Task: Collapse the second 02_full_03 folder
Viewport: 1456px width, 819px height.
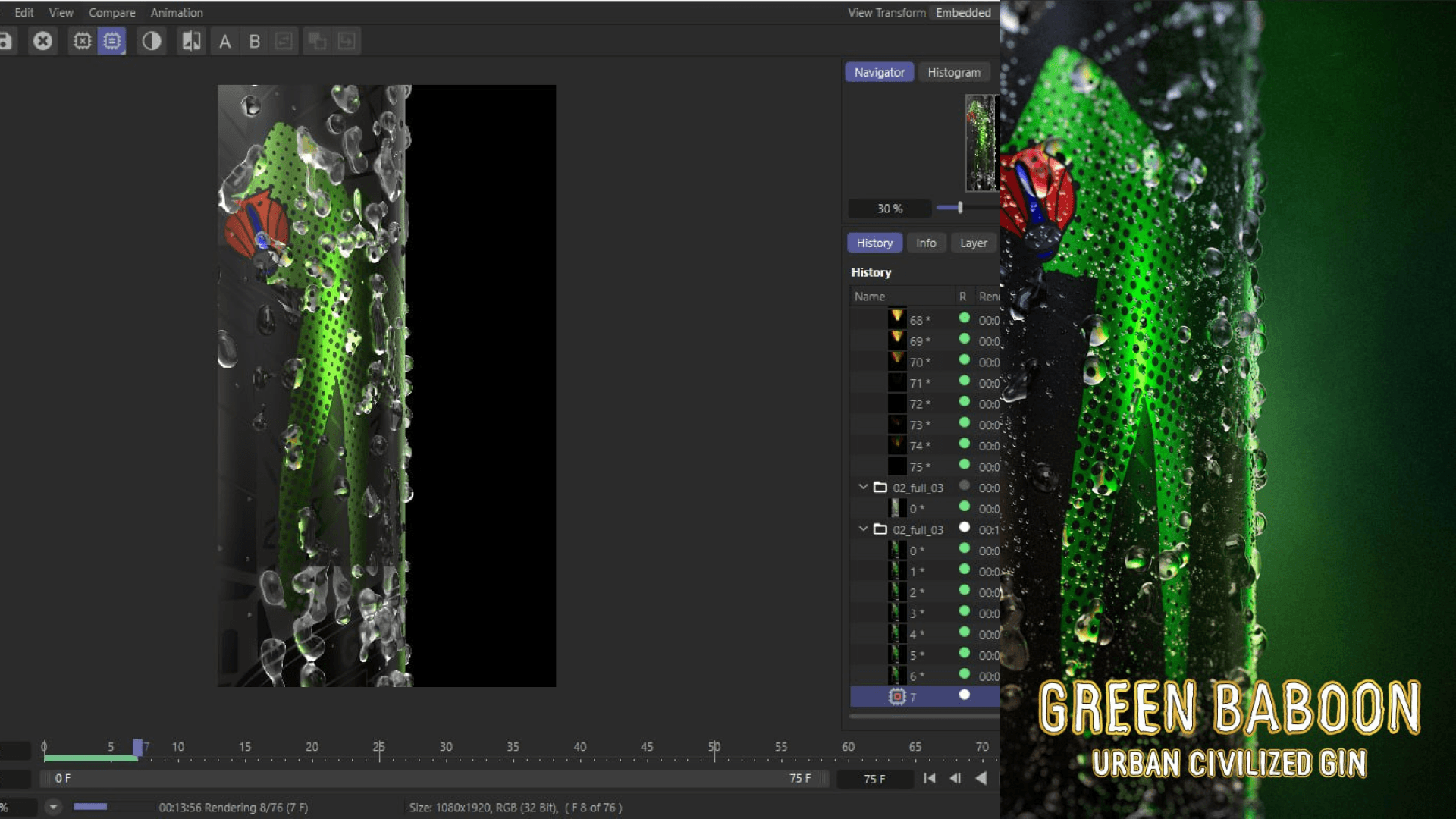Action: tap(863, 529)
